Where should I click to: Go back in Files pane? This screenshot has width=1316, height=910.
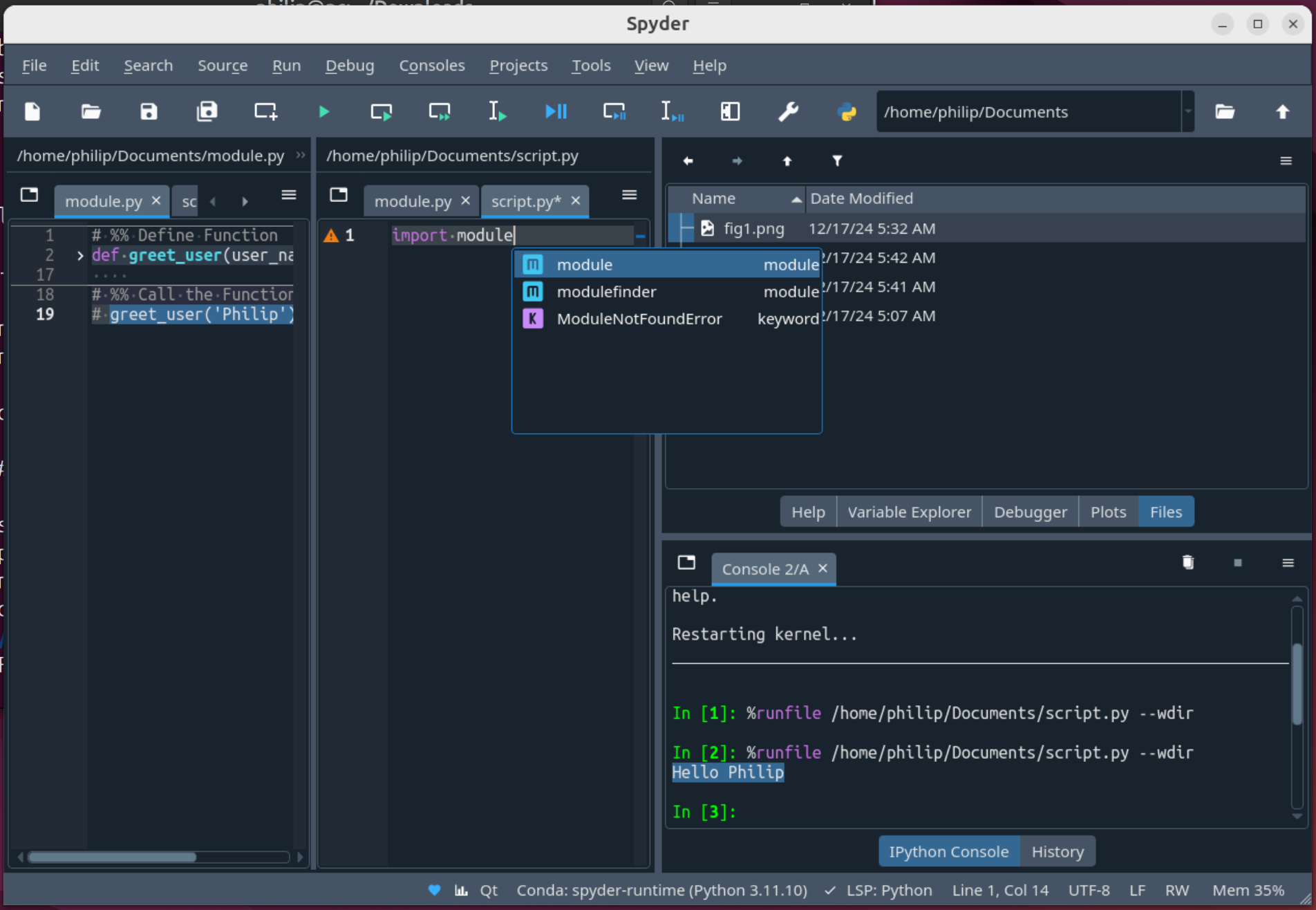tap(688, 161)
